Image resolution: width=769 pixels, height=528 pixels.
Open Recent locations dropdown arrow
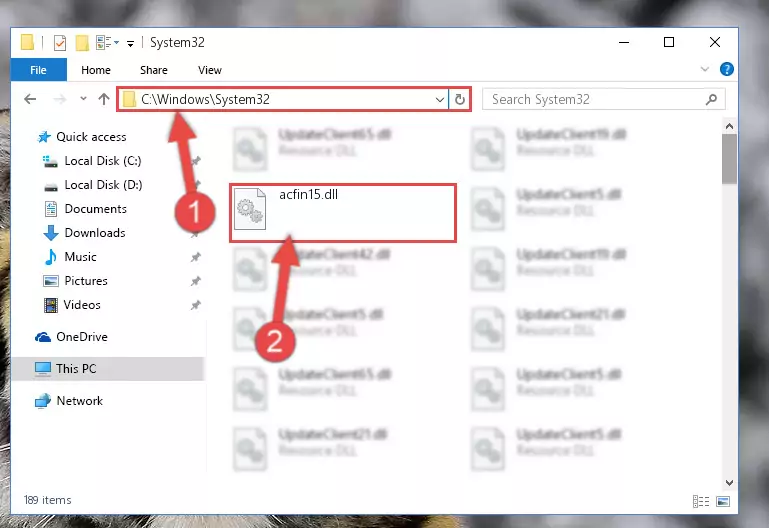pyautogui.click(x=83, y=99)
